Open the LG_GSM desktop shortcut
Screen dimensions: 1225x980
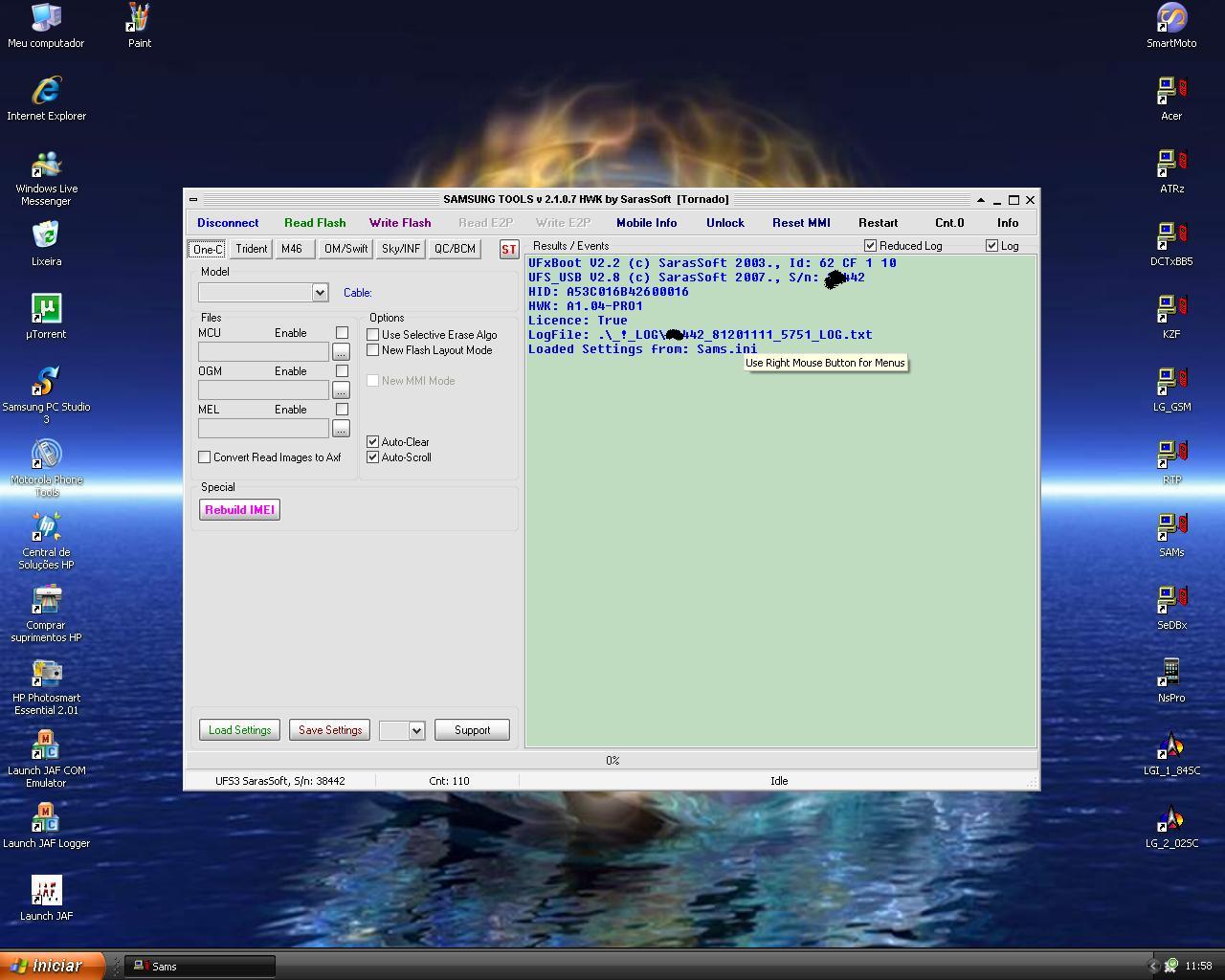pos(1171,390)
